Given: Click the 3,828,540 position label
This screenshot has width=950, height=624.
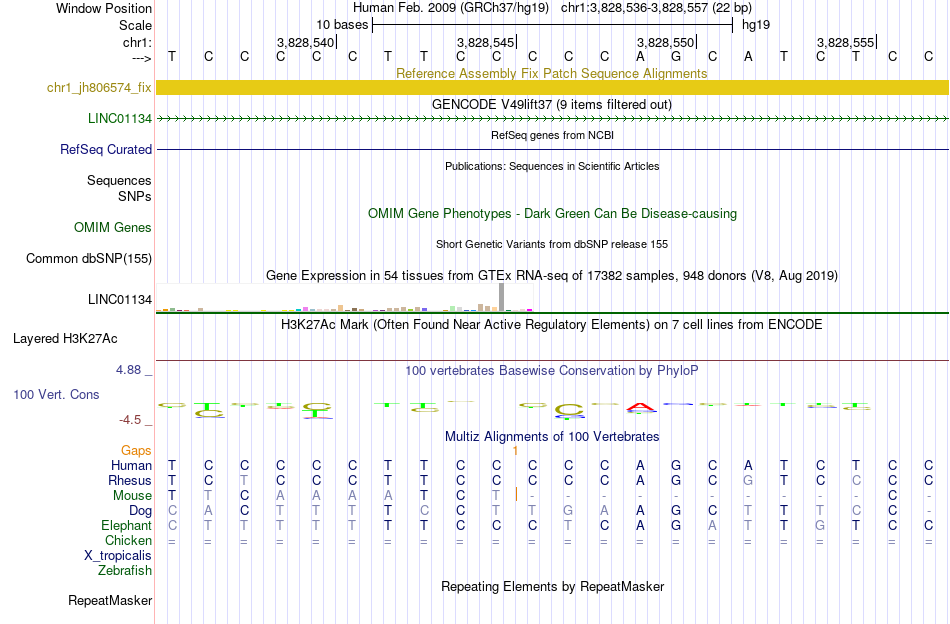Looking at the screenshot, I should click(x=305, y=42).
